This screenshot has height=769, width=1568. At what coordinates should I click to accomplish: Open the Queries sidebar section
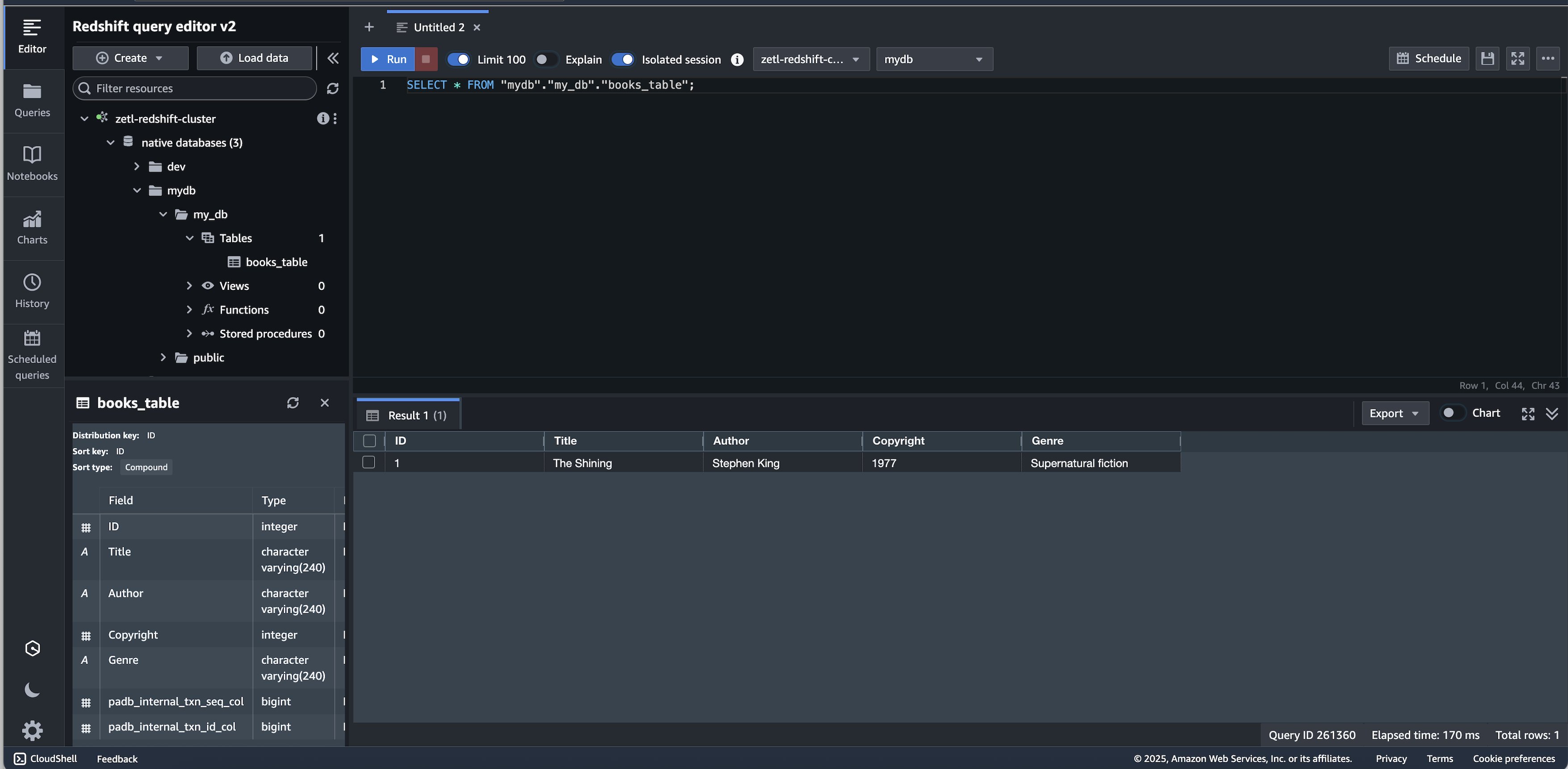point(32,101)
